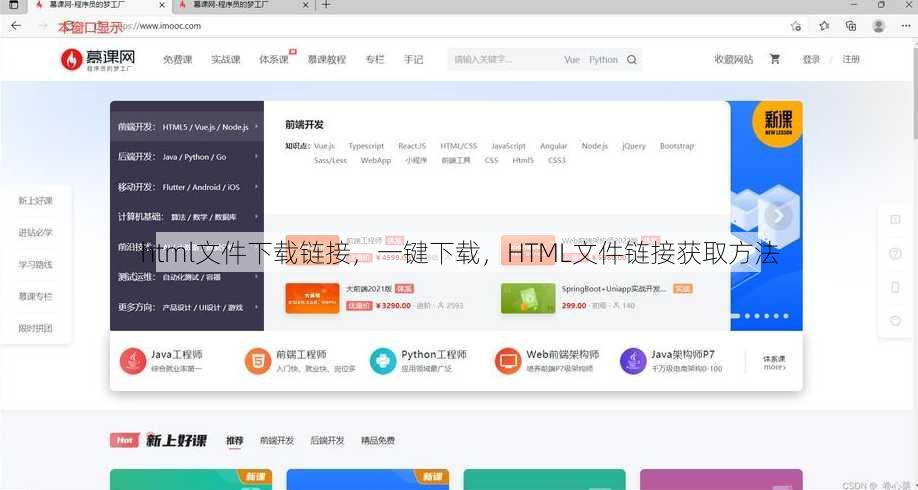Open the 体系课 nav item
Screen dimensions: 918x490
click(274, 59)
